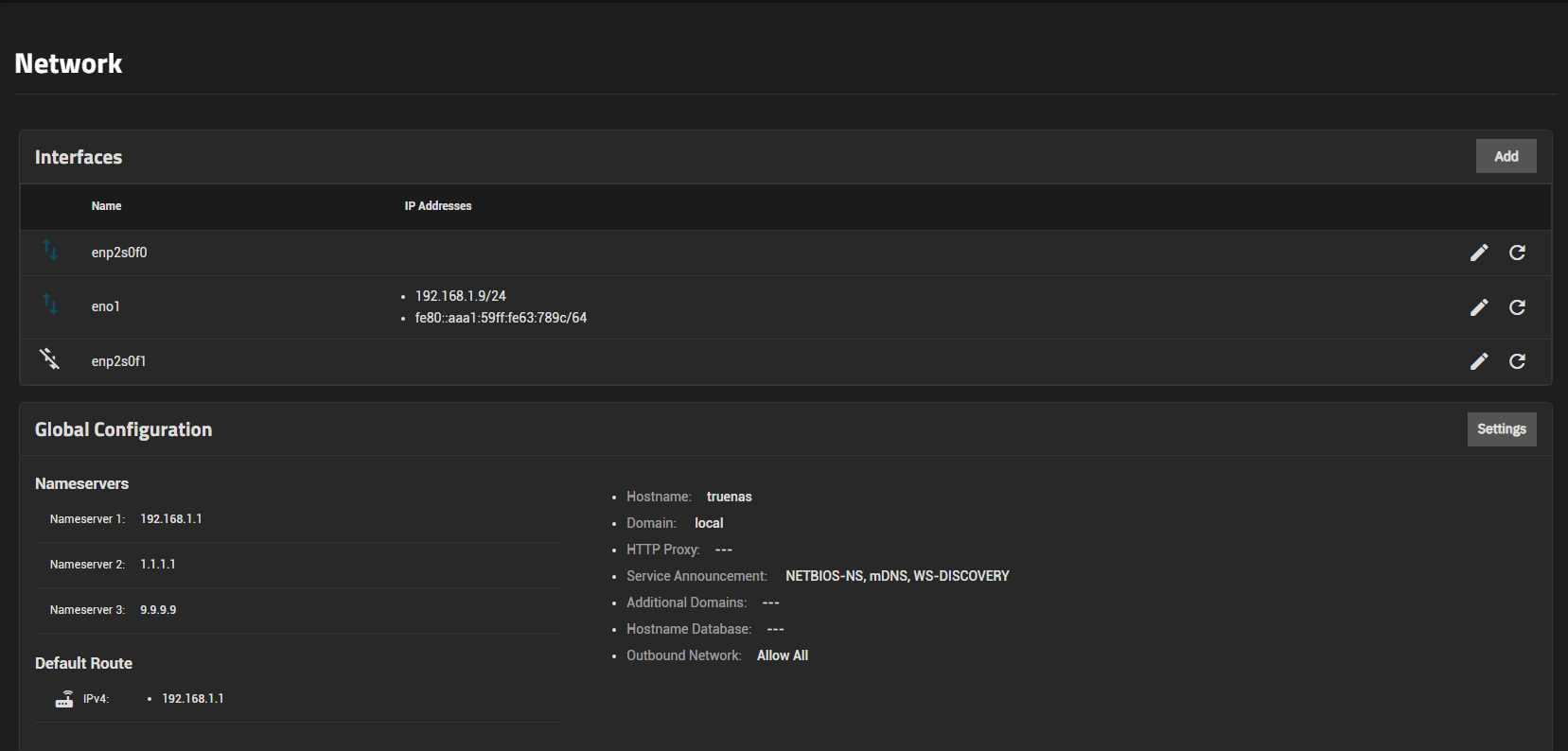Click the Outbound Network value Allow All
This screenshot has width=1568, height=751.
[783, 655]
